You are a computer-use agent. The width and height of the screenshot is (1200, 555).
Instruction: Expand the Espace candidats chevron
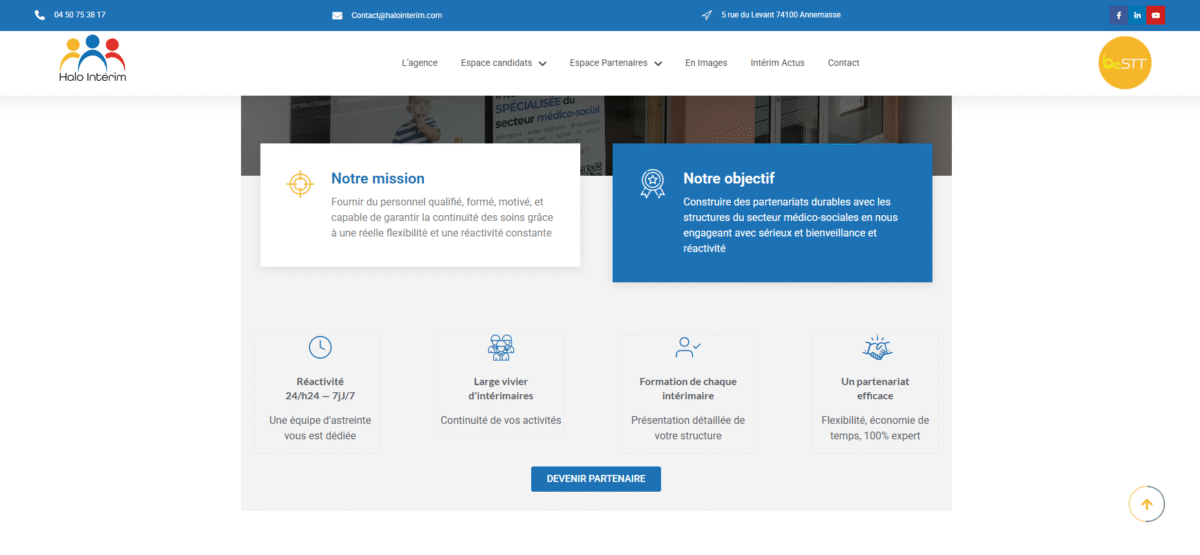click(x=542, y=63)
